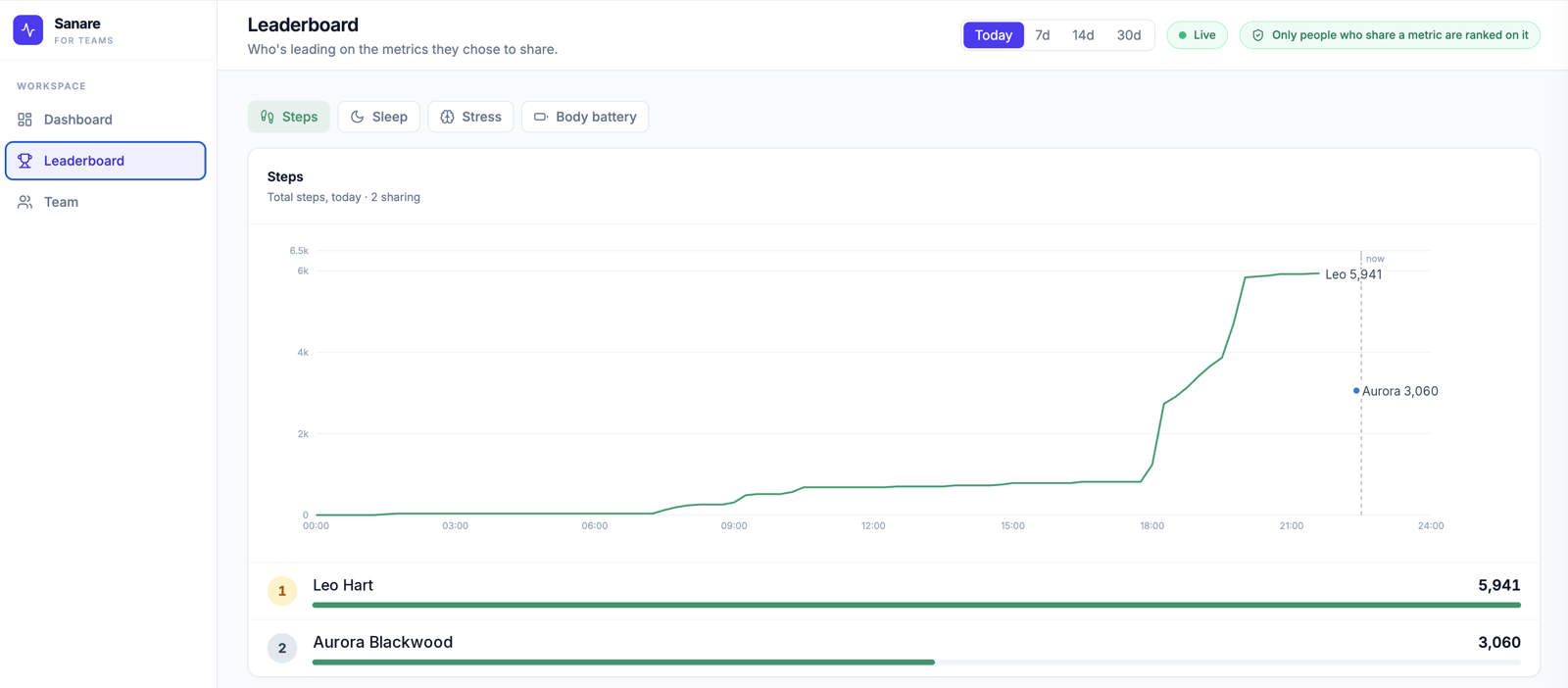Click the privacy notice about shared metrics
Screen dimensions: 1568x688
coord(1390,35)
